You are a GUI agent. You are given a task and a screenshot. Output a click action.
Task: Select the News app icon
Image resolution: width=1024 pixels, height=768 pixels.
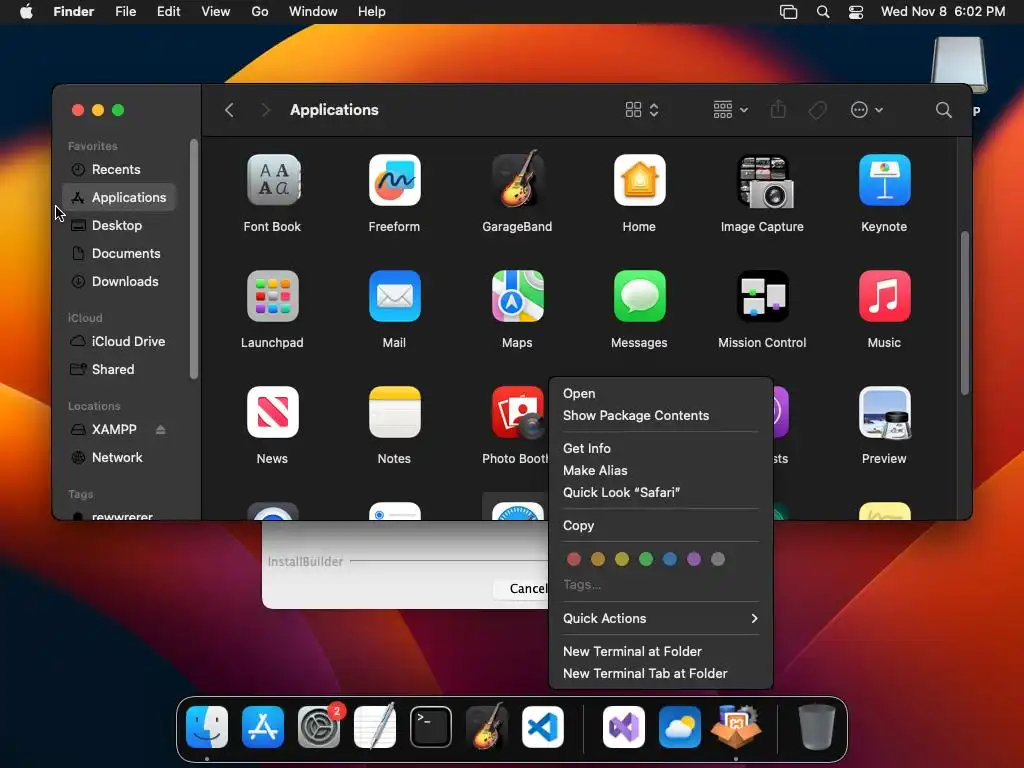pos(273,412)
